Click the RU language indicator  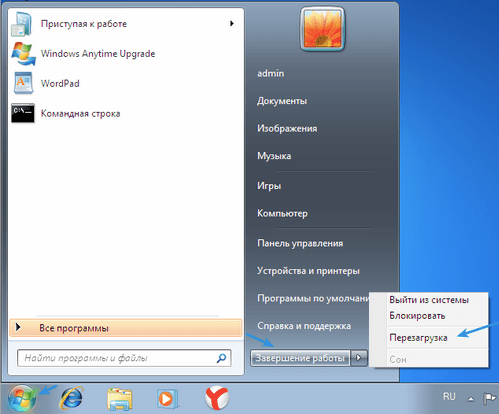coord(449,396)
